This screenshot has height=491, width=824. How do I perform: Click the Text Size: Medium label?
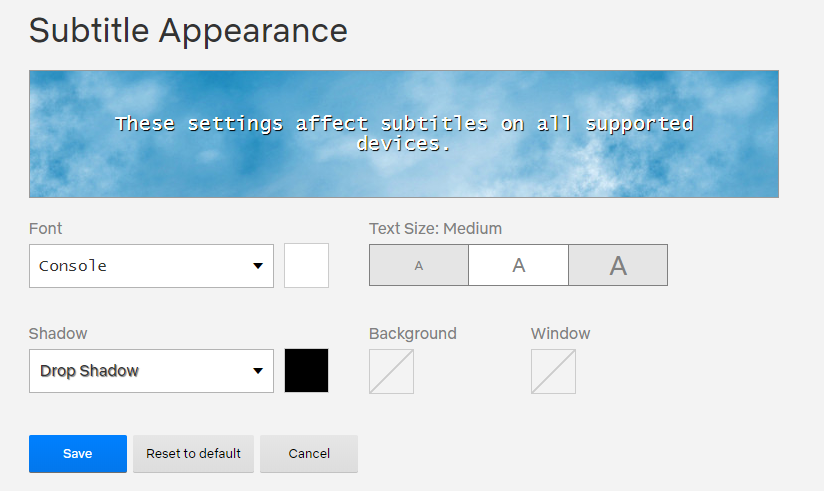(x=435, y=229)
